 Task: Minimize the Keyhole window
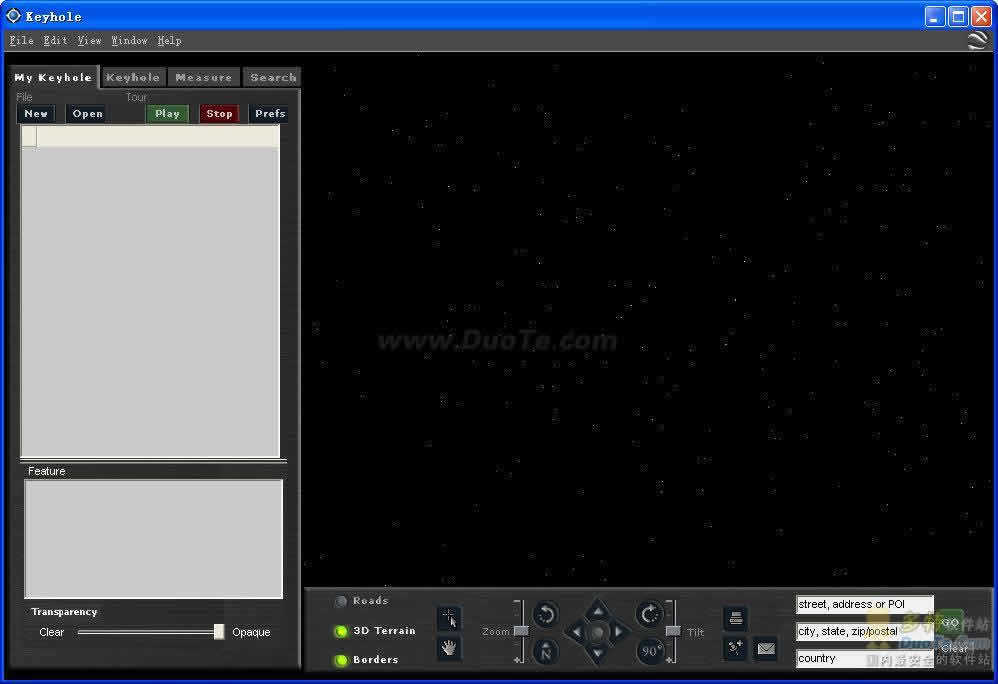[934, 17]
